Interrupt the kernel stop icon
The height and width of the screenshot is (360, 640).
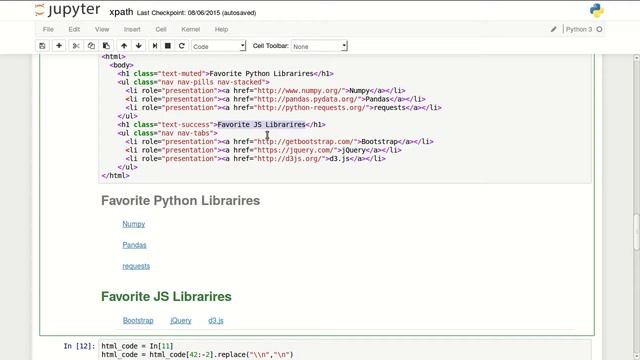pos(167,46)
